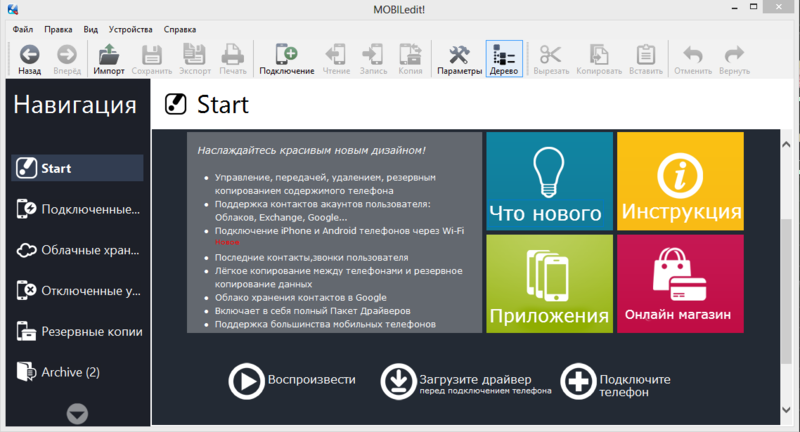Open Облачные хран... cloud storage item
The width and height of the screenshot is (800, 432).
(x=78, y=250)
